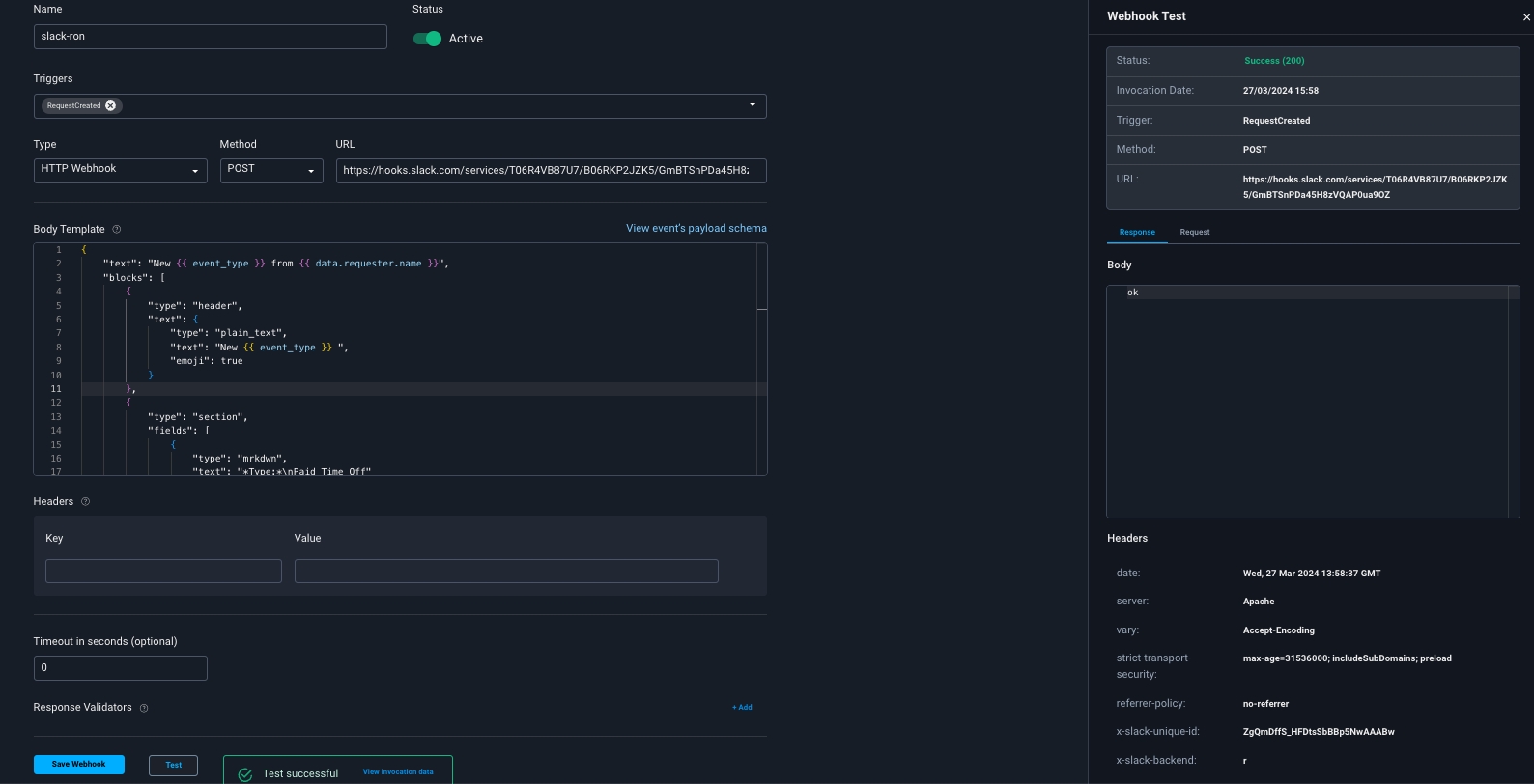Viewport: 1534px width, 784px height.
Task: Click the date header GMT value
Action: 1312,574
